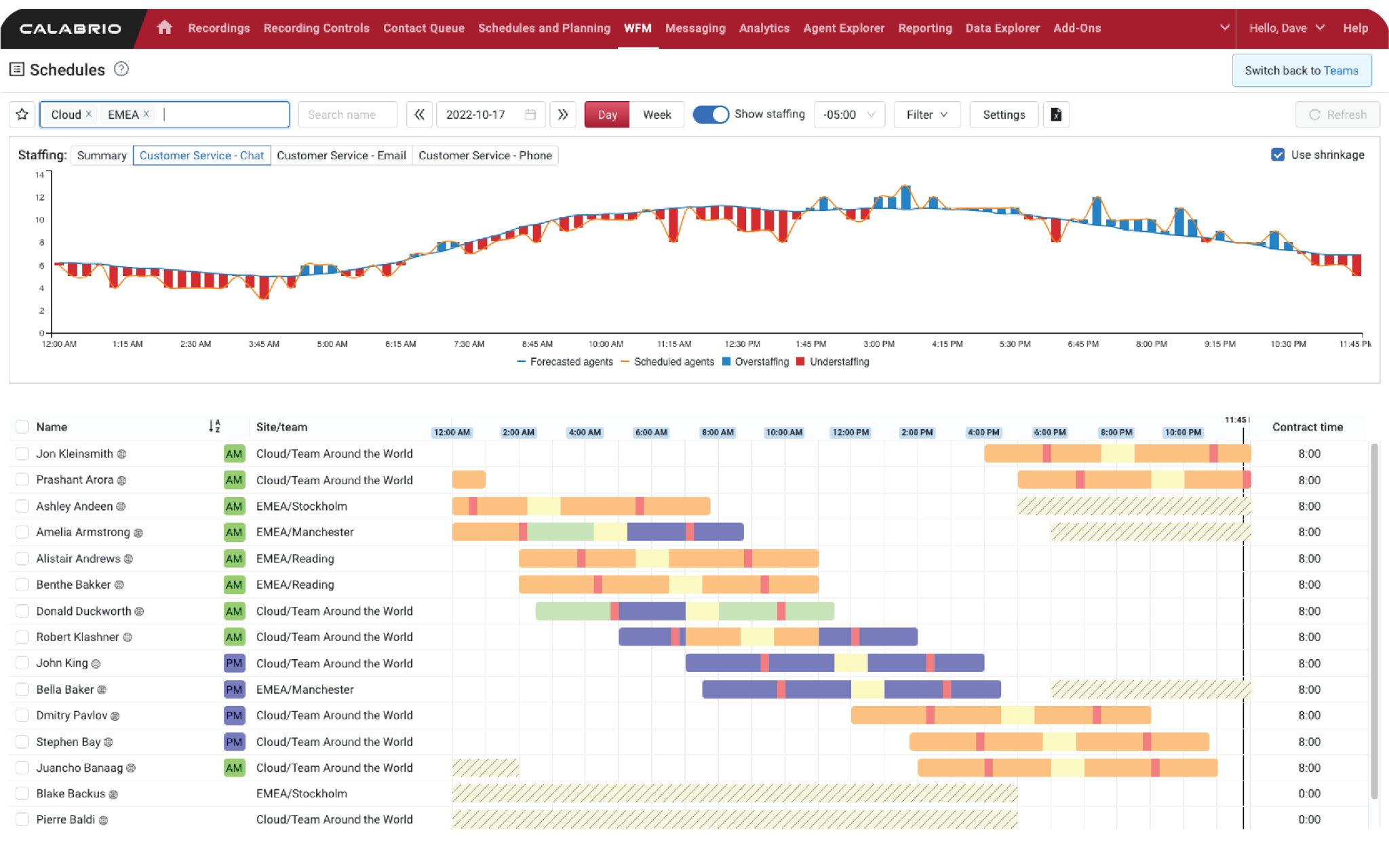Disable the Show staffing toggle

[711, 115]
